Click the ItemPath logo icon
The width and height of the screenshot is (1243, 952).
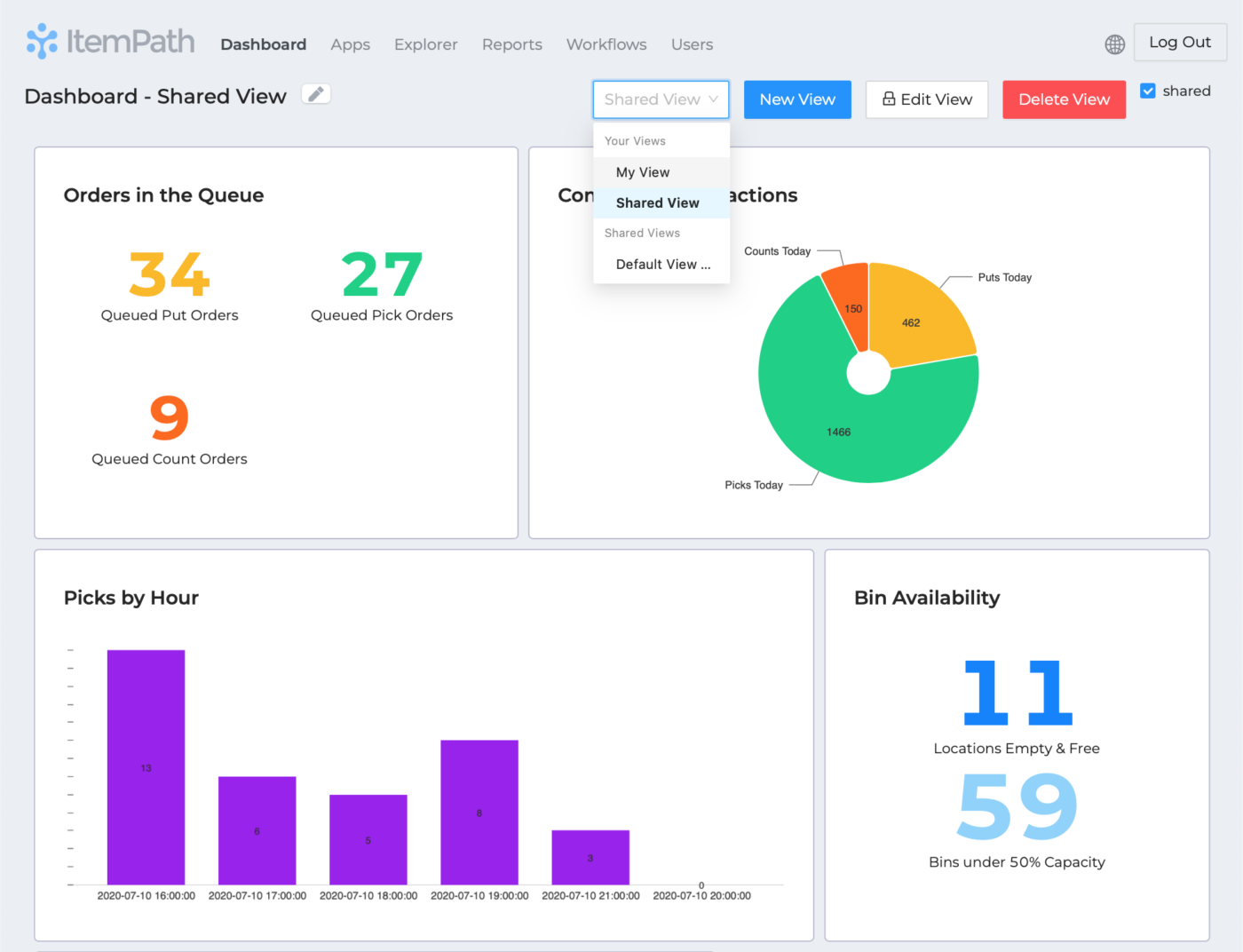pos(41,40)
